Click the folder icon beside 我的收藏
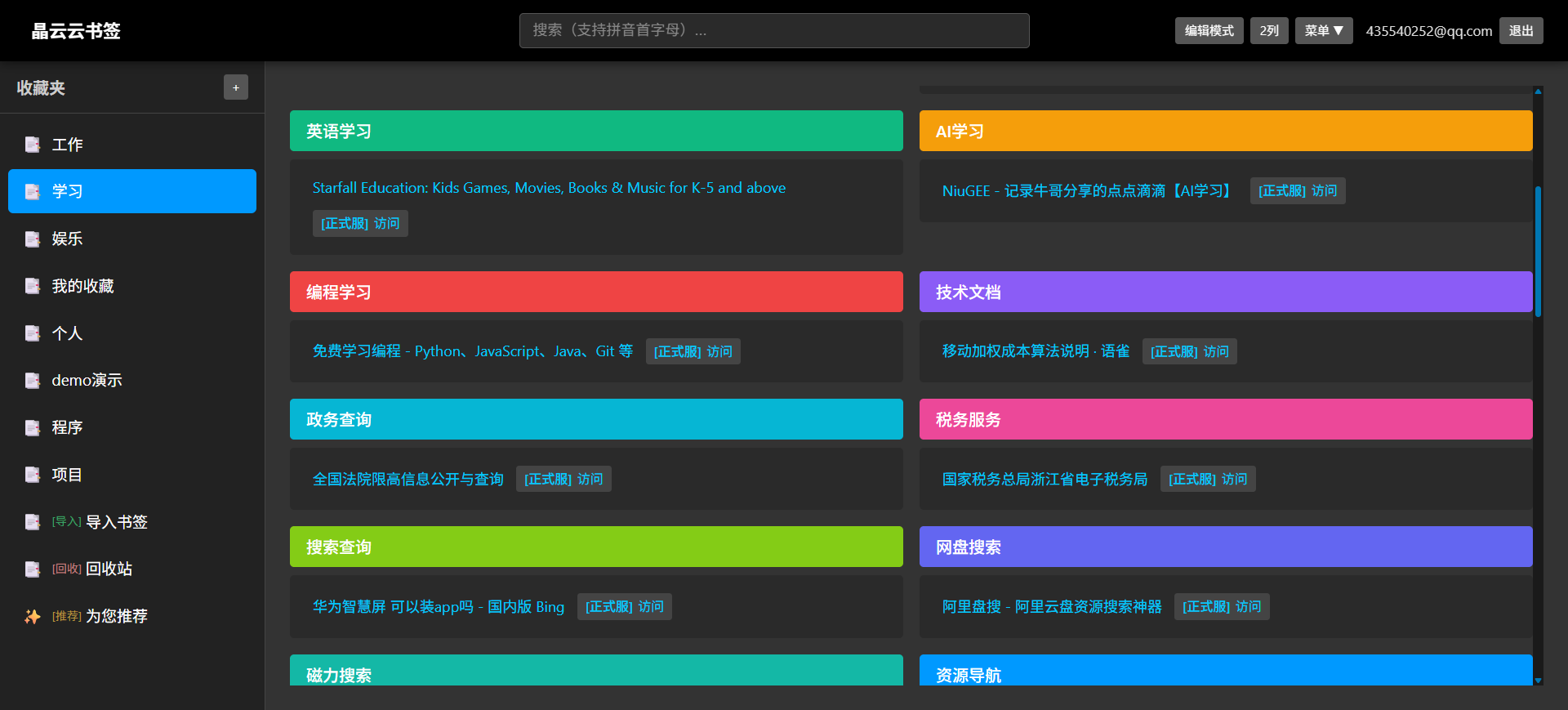The height and width of the screenshot is (710, 1568). click(x=33, y=286)
